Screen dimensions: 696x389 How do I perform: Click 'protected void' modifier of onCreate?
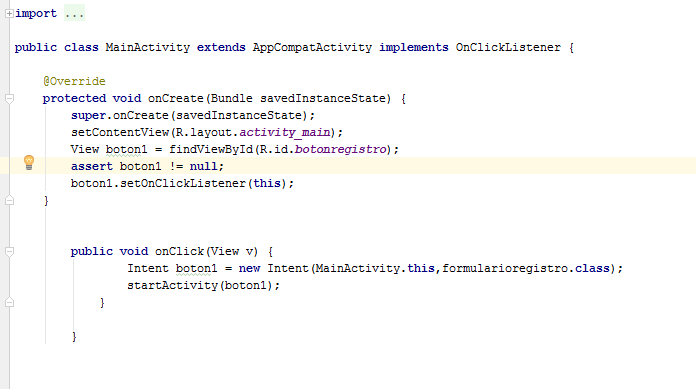click(92, 99)
